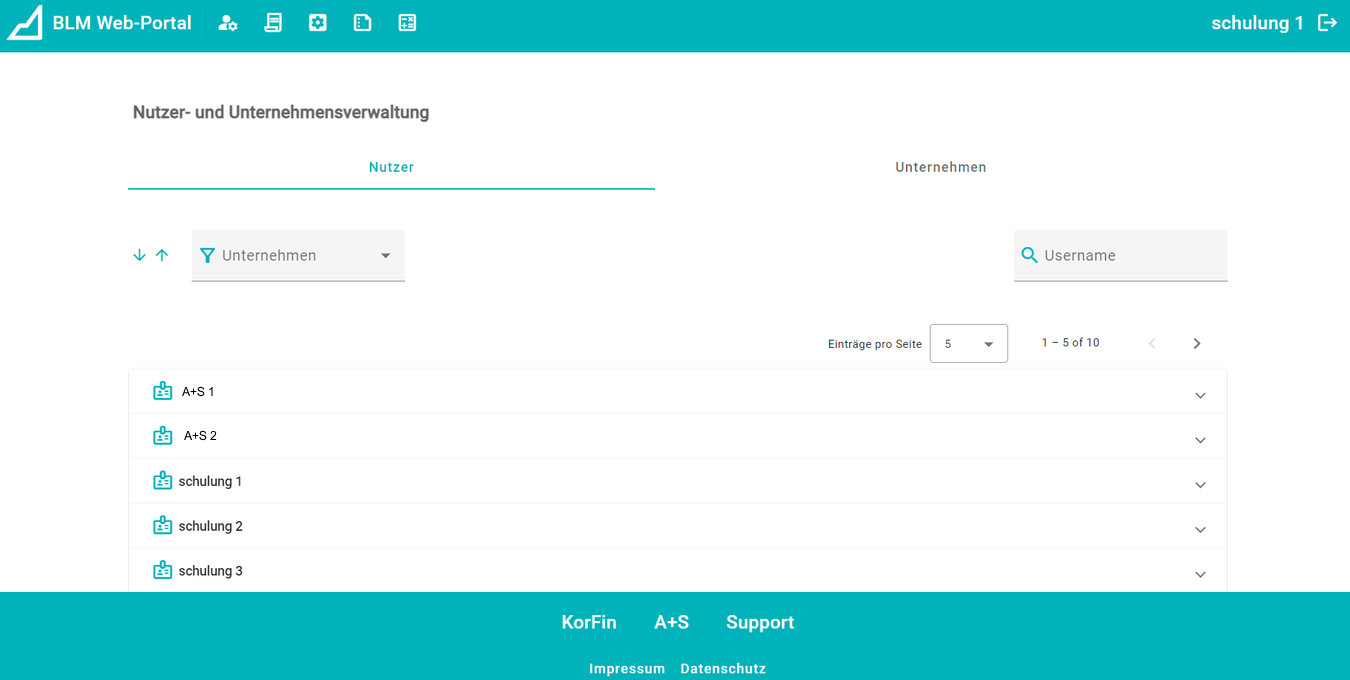Viewport: 1350px width, 680px height.
Task: Select the Nutzer tab
Action: tap(391, 168)
